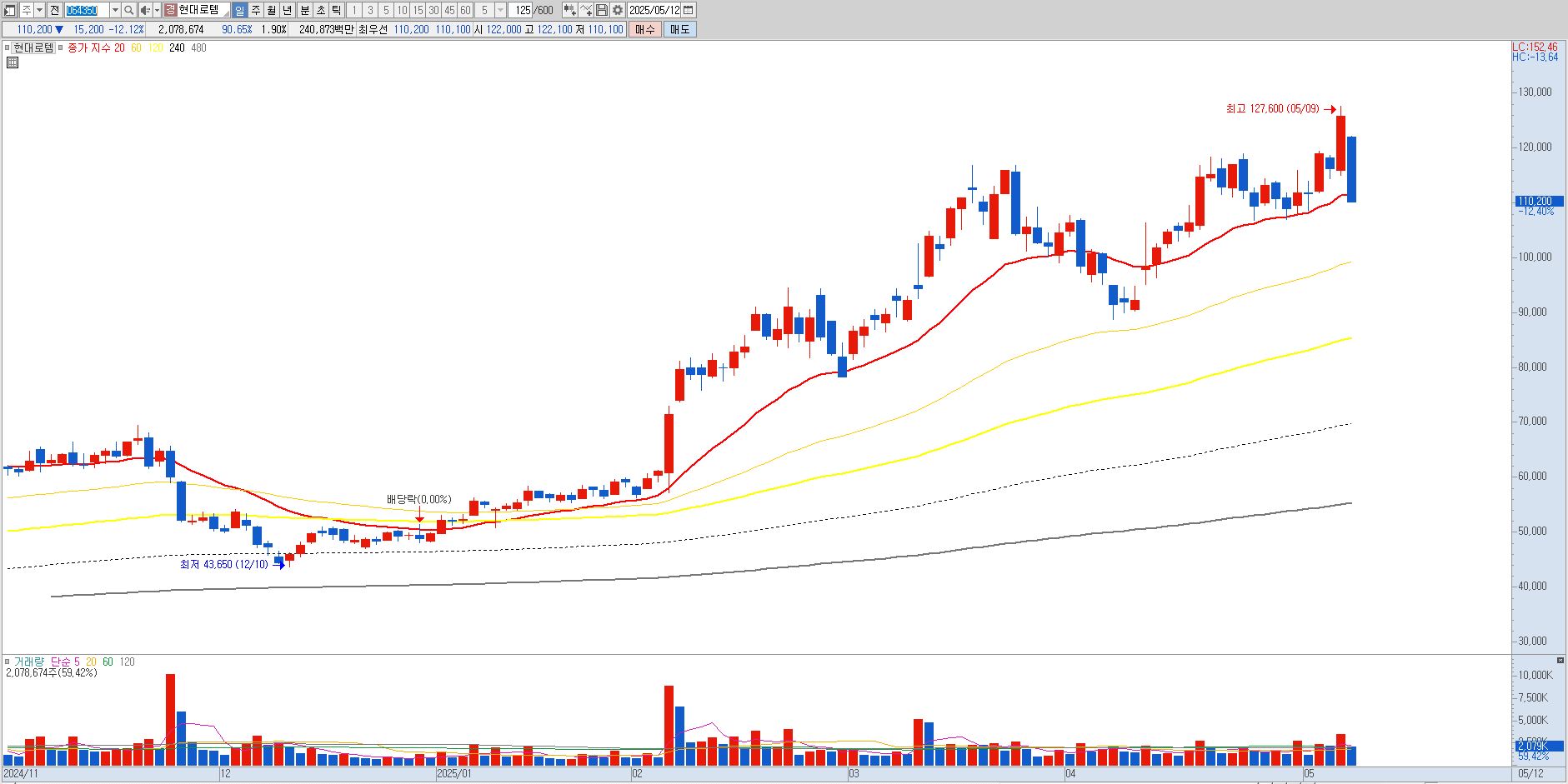This screenshot has height=784, width=1568.
Task: Choose the 45 interval button
Action: pos(449,10)
